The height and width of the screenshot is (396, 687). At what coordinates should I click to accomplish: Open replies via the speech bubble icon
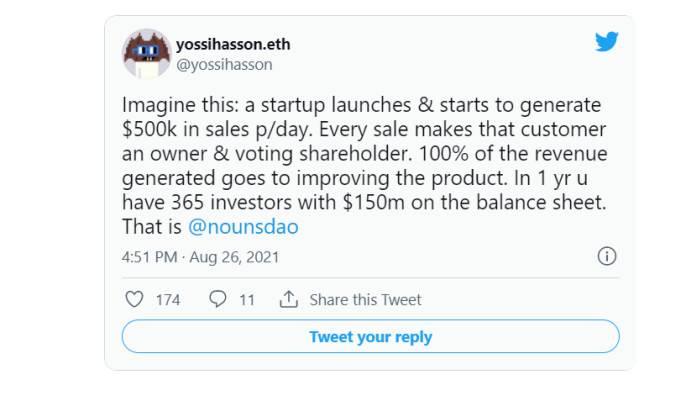pyautogui.click(x=217, y=299)
